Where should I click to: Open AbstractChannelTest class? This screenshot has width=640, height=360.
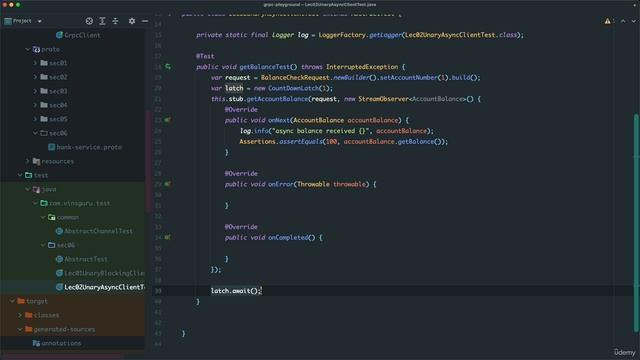94,231
